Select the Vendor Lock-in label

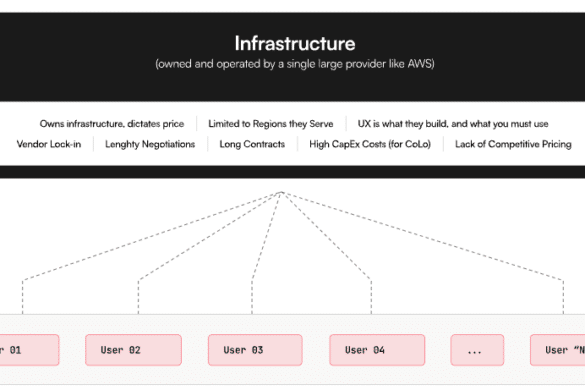pyautogui.click(x=49, y=144)
